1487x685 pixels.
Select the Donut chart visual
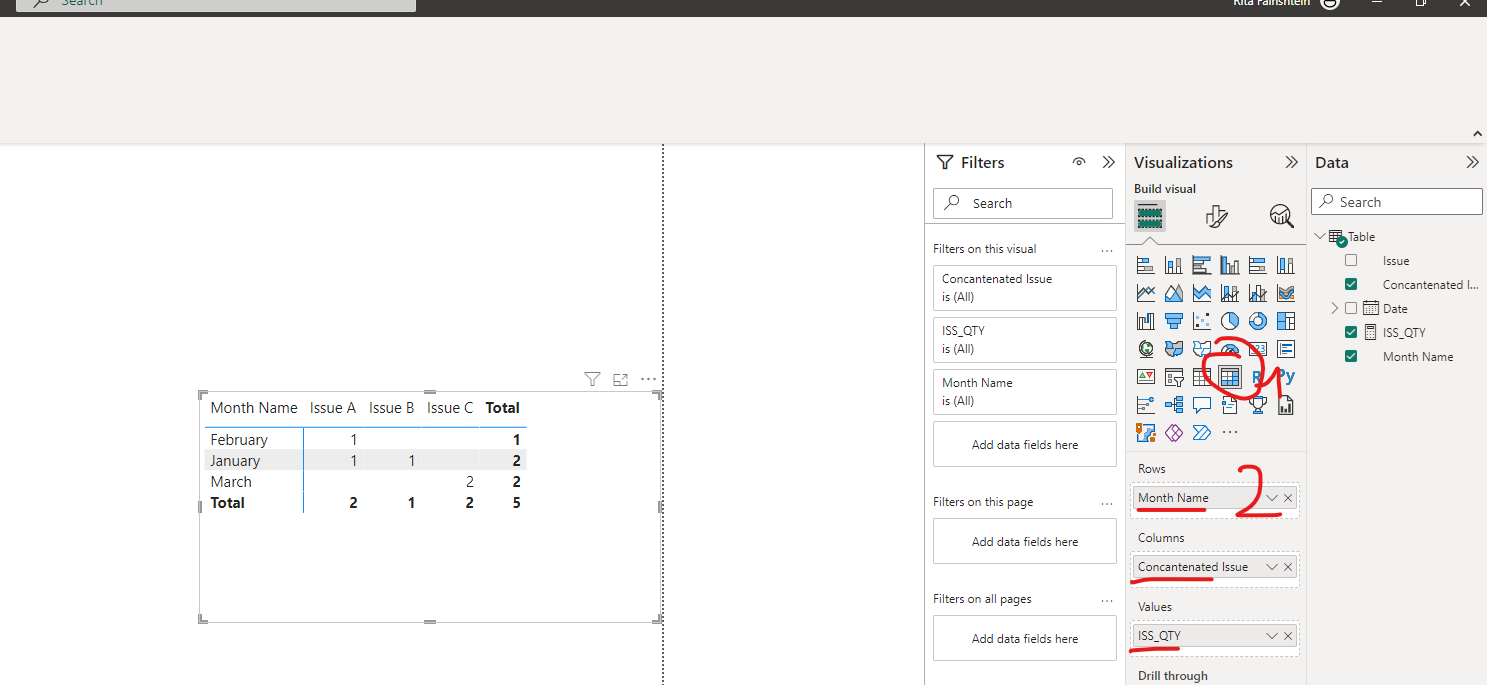(1258, 321)
